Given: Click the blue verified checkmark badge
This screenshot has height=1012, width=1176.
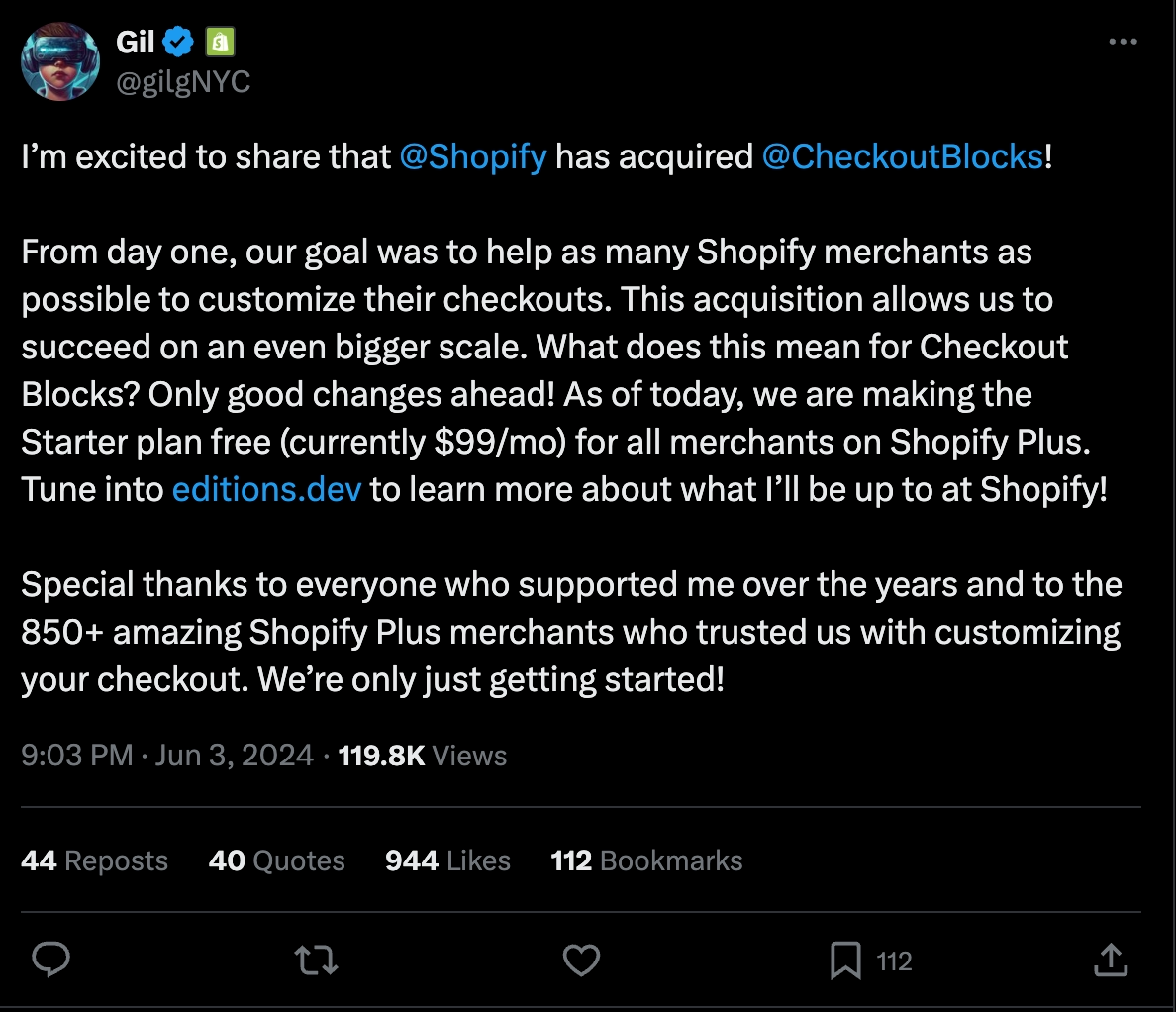Looking at the screenshot, I should 178,42.
